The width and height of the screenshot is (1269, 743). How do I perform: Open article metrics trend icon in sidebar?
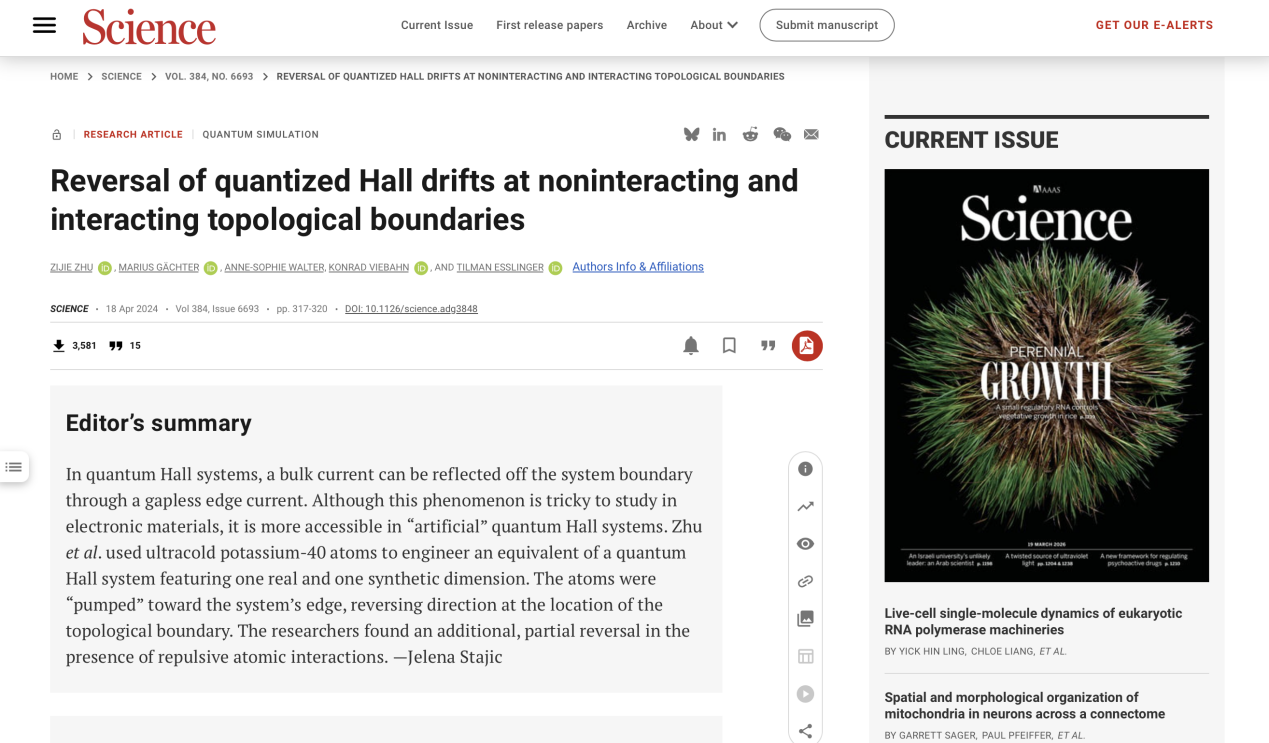[805, 507]
